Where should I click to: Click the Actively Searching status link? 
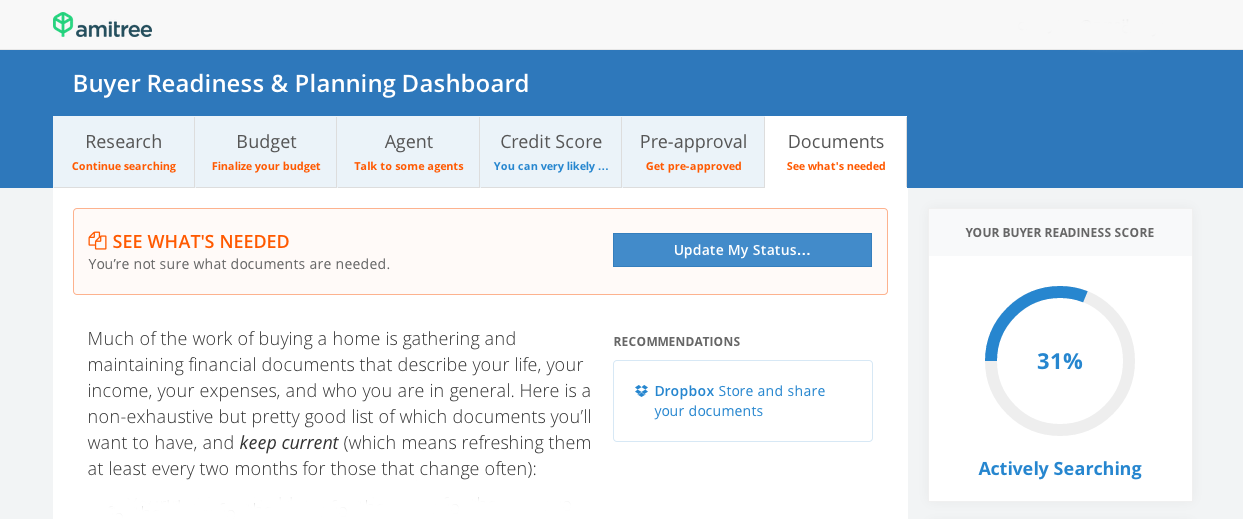tap(1060, 468)
